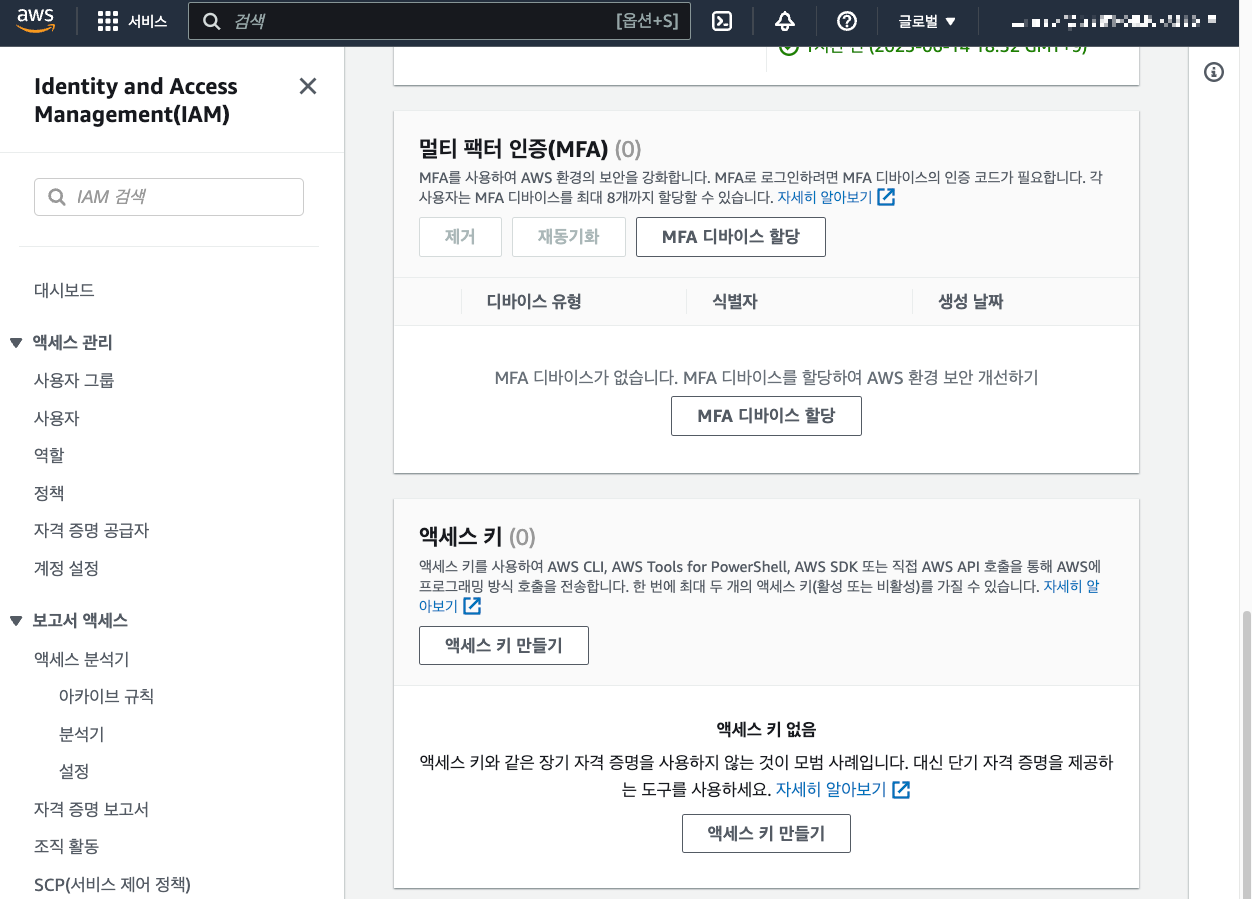Open 정책 in the sidebar
Viewport: 1252px width, 899px height.
(x=49, y=493)
